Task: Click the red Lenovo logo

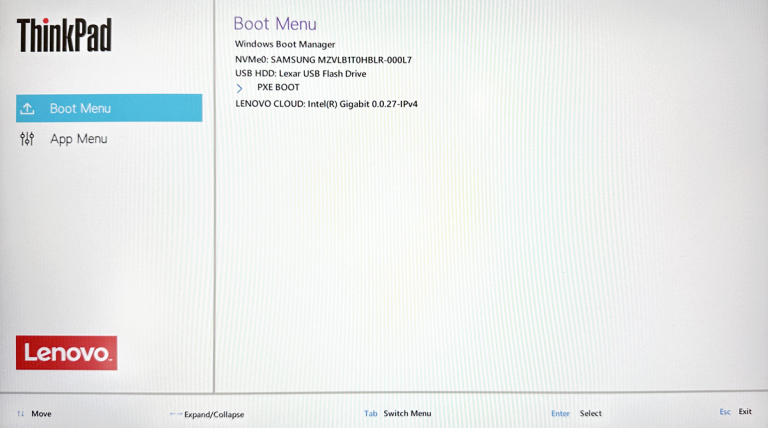Action: point(66,353)
